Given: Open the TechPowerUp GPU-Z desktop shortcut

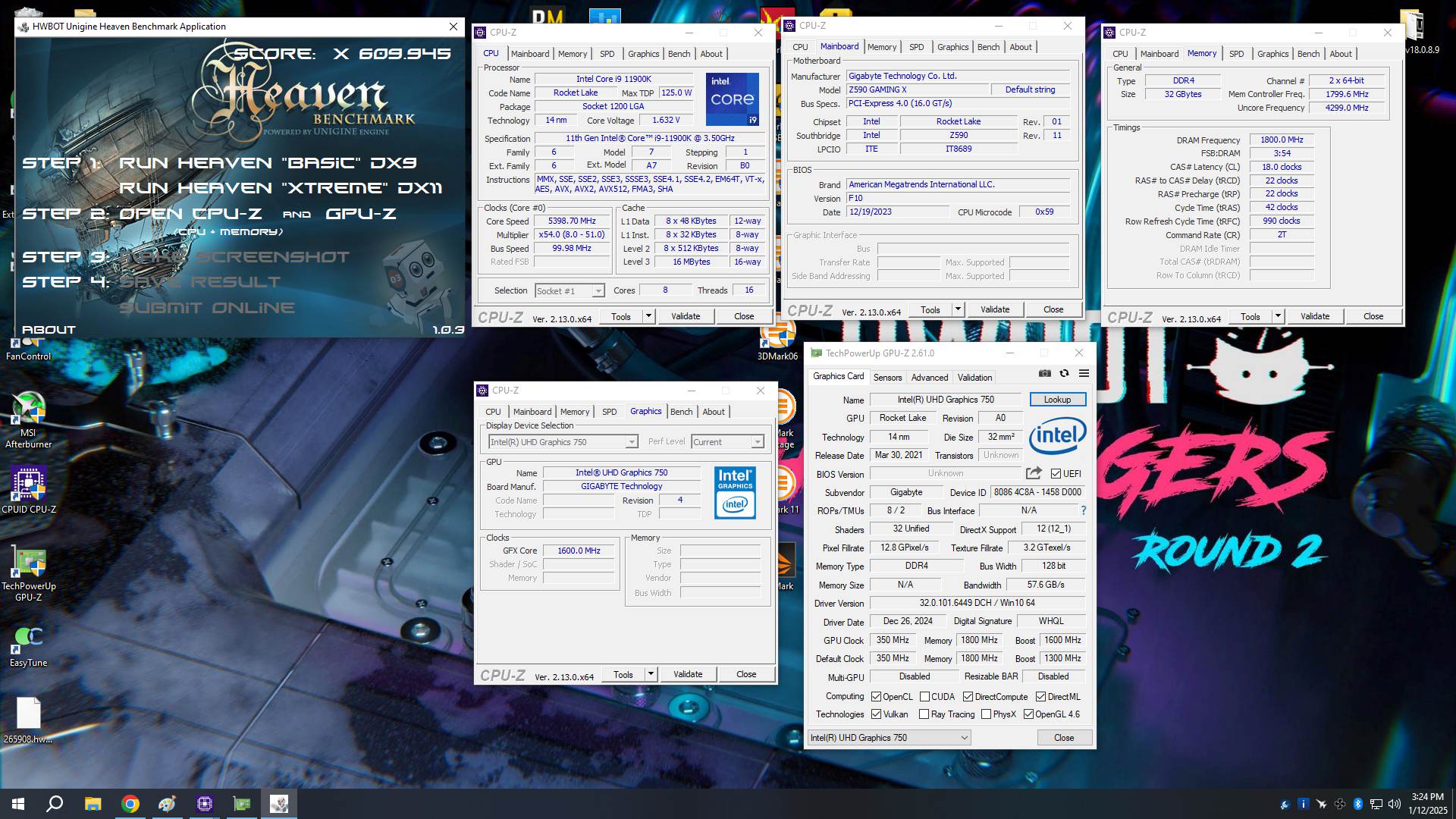Looking at the screenshot, I should [28, 573].
